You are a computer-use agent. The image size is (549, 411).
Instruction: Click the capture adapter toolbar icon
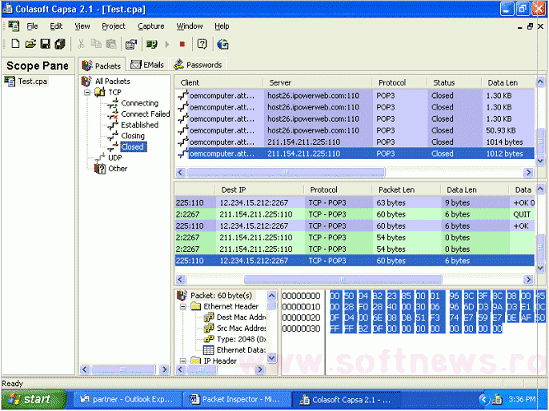(152, 44)
